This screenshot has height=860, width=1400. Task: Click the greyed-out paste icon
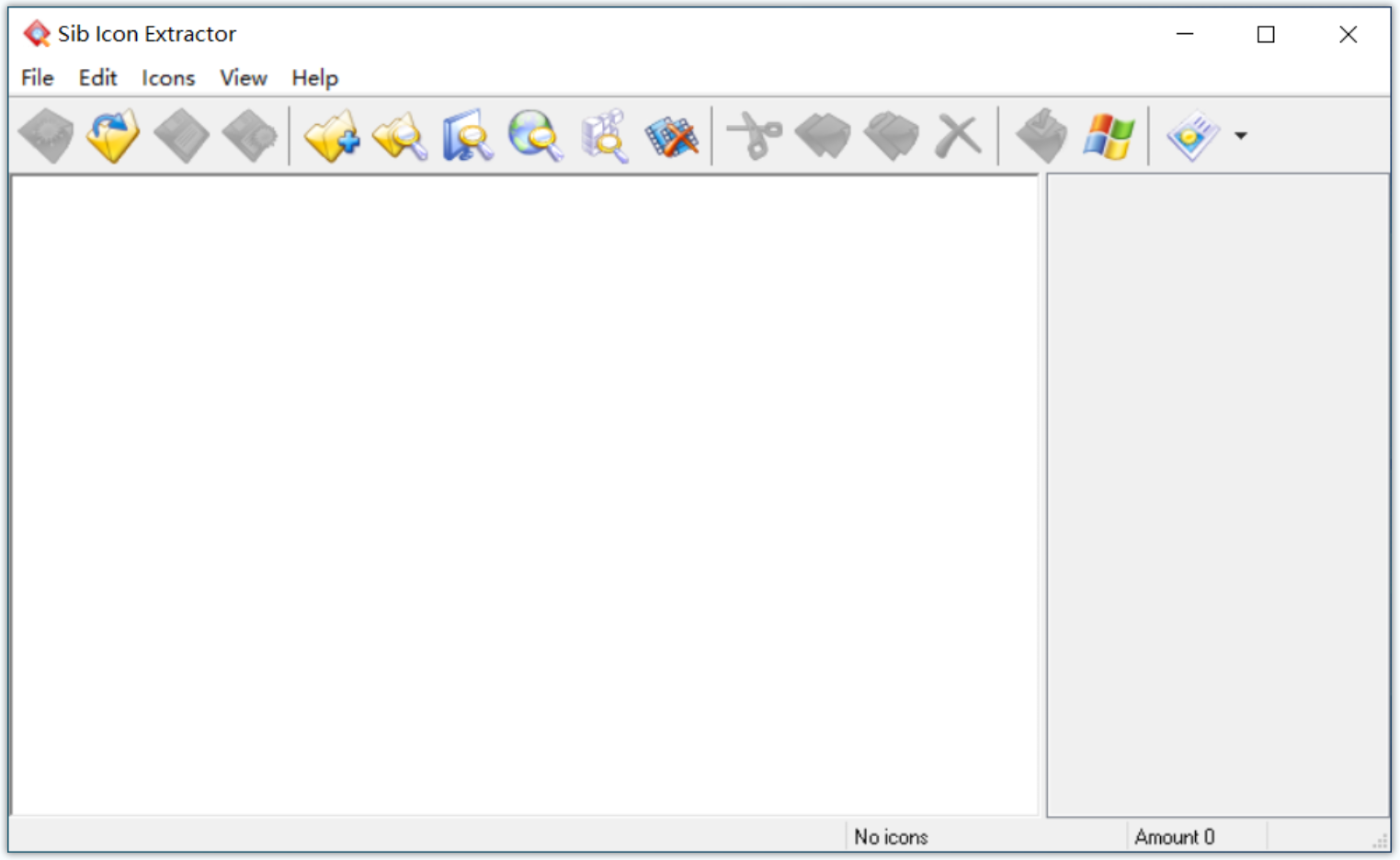pyautogui.click(x=891, y=136)
